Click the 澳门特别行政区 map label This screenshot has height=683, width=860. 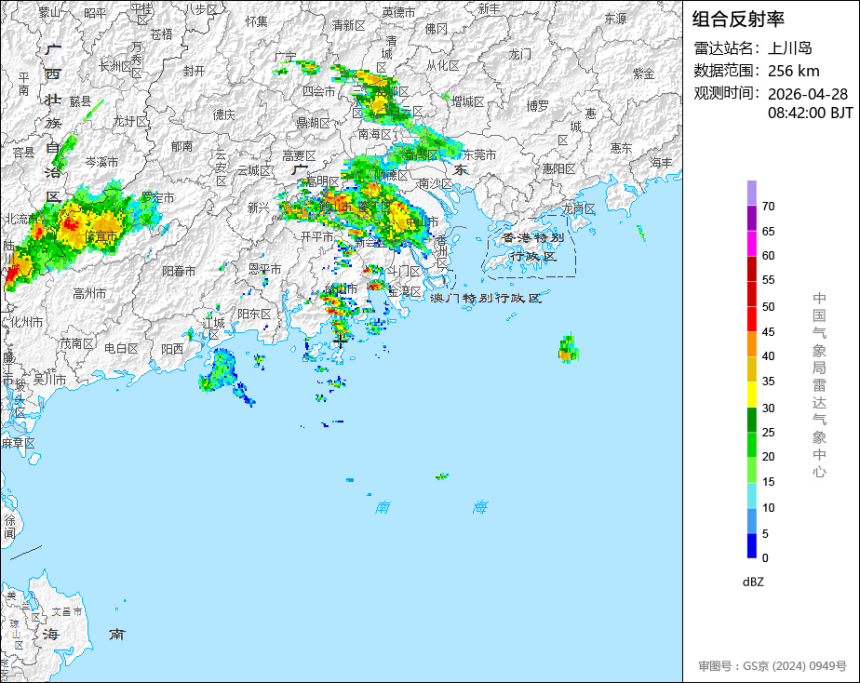pos(486,298)
